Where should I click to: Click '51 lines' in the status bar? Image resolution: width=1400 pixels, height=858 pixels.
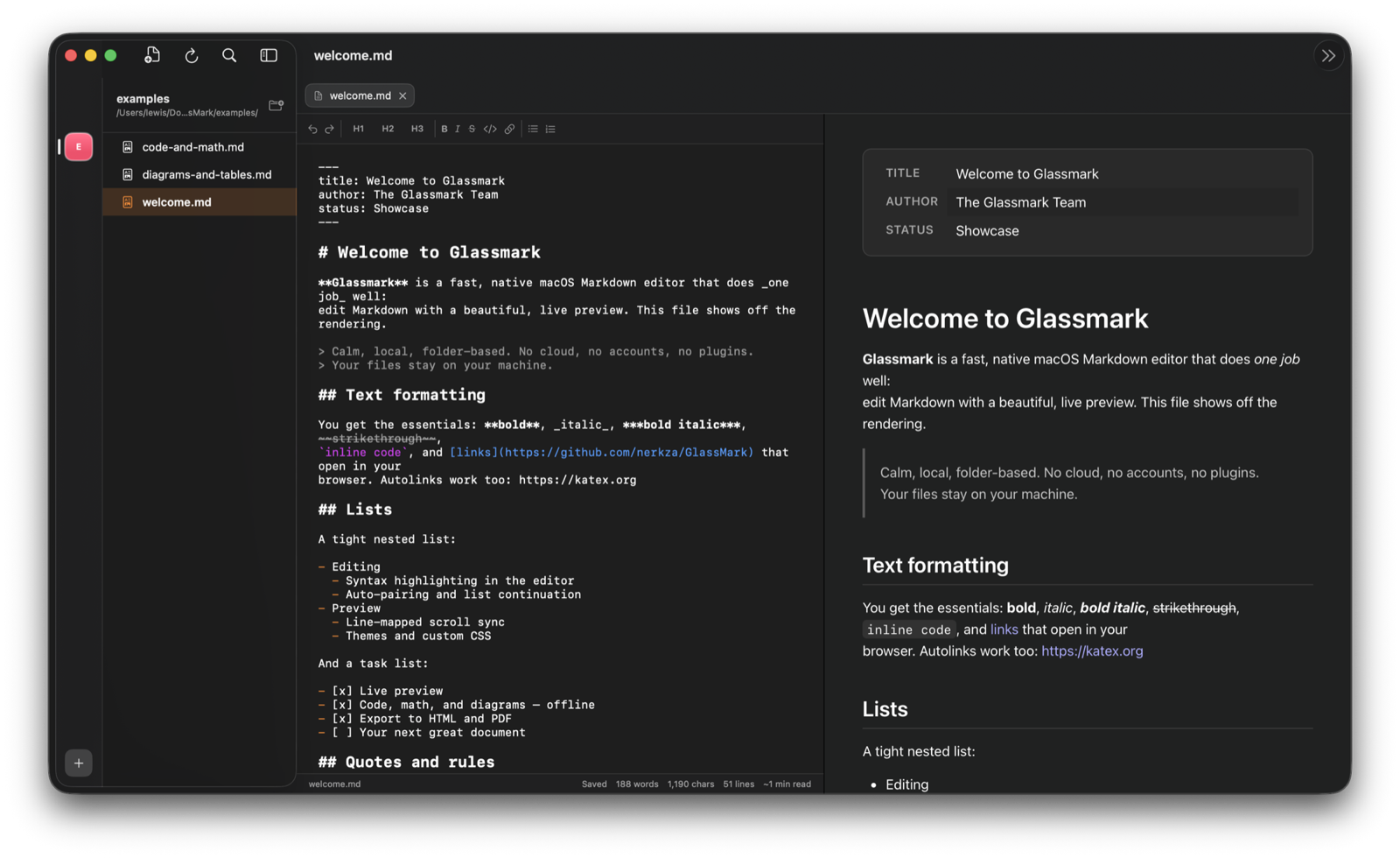click(x=738, y=784)
